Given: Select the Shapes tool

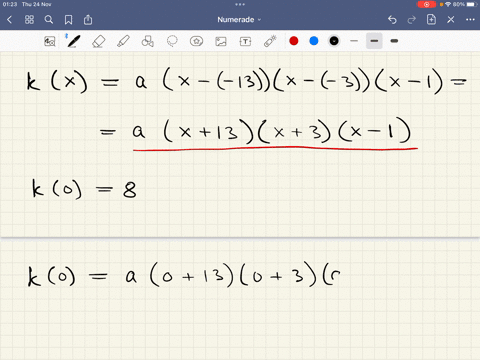Looking at the screenshot, I should pyautogui.click(x=147, y=41).
